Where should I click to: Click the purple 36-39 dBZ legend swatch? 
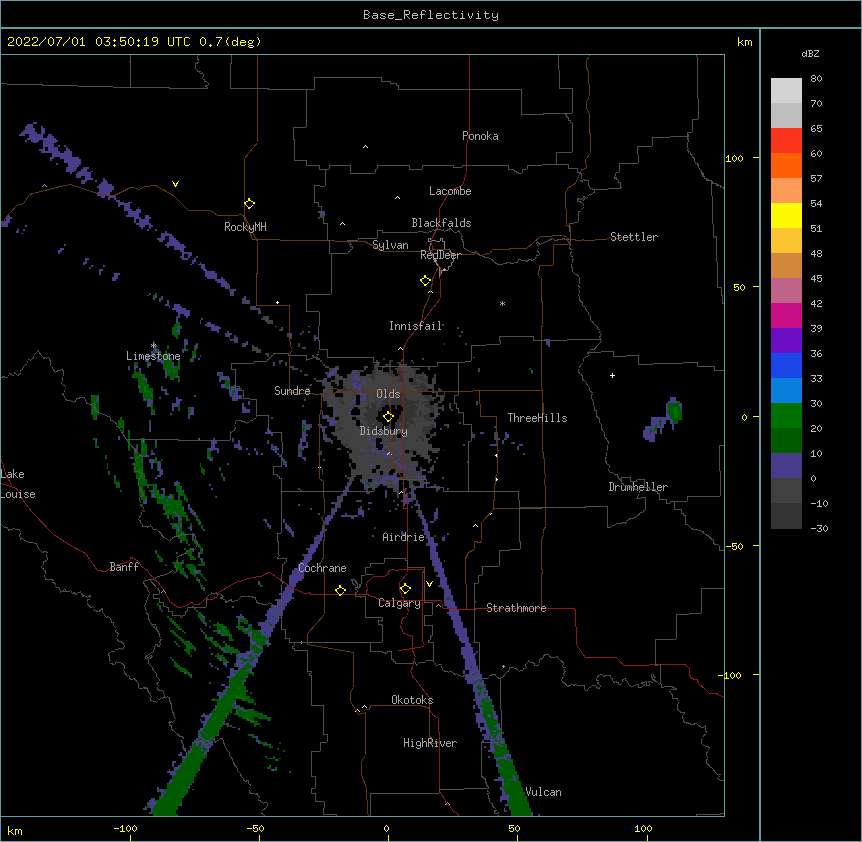[x=786, y=341]
